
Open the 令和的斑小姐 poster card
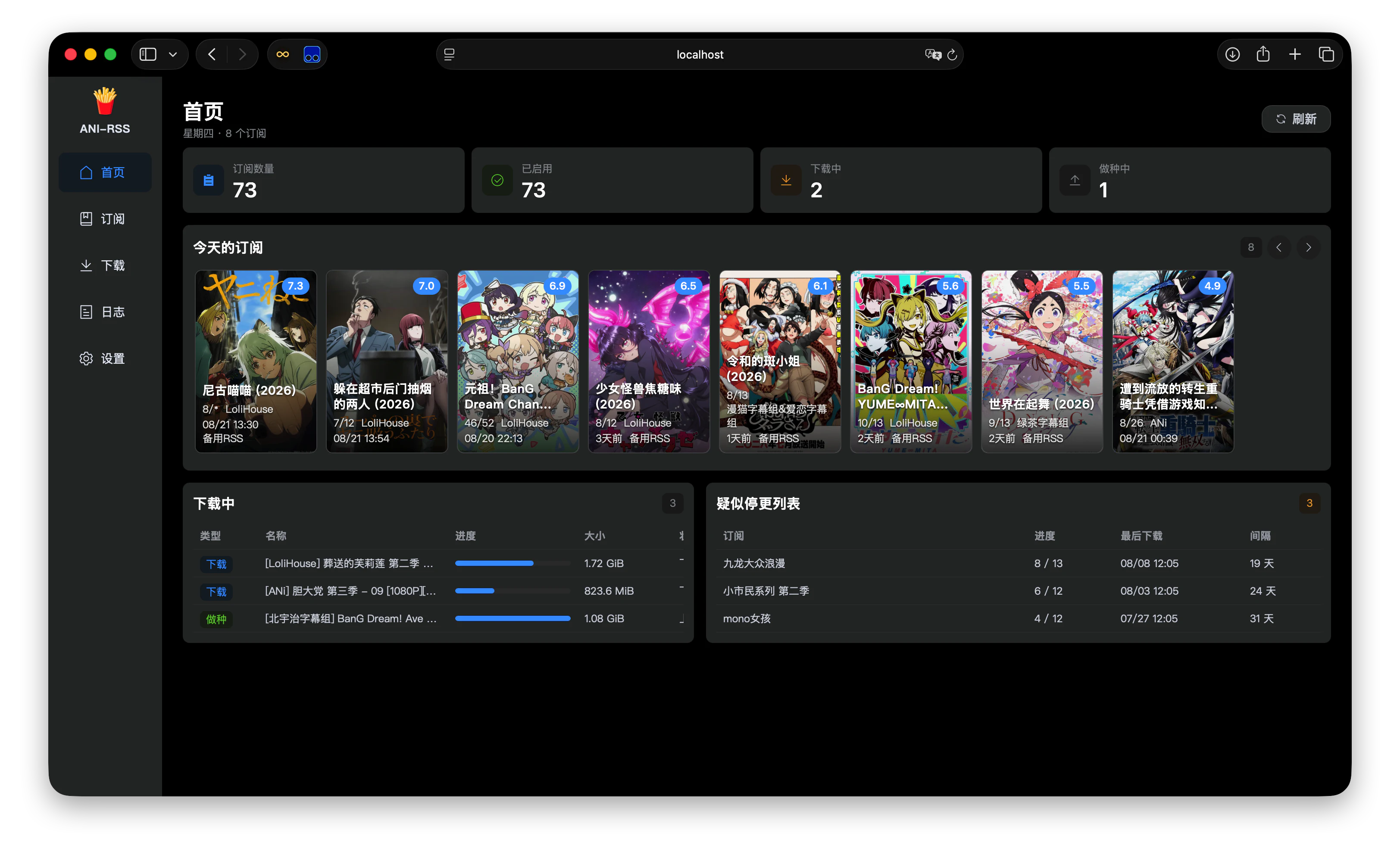point(780,362)
